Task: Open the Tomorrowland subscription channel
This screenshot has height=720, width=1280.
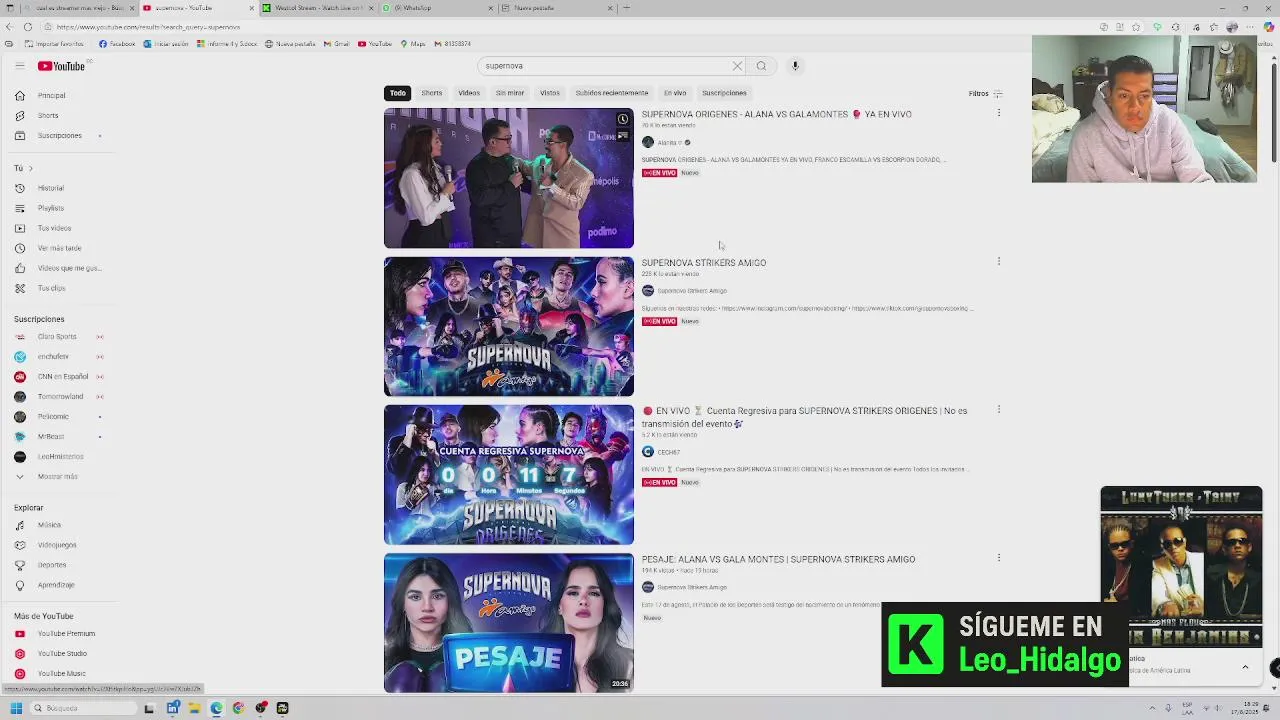Action: pyautogui.click(x=60, y=397)
